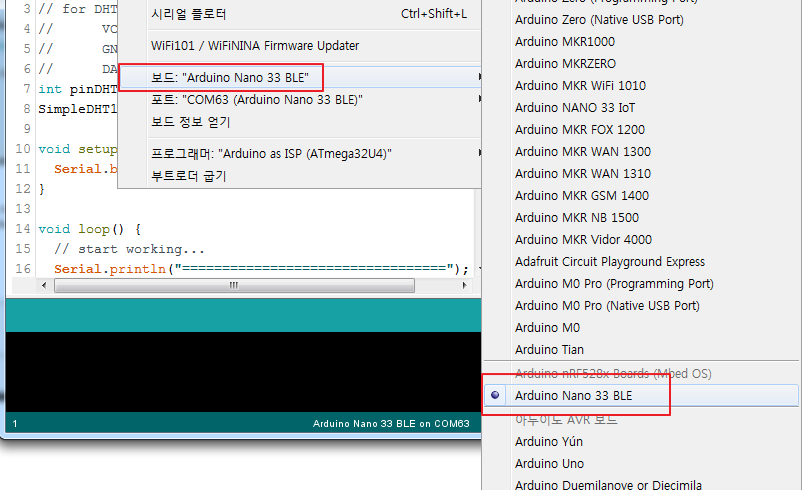
Task: Click the black console output area
Action: pyautogui.click(x=243, y=371)
